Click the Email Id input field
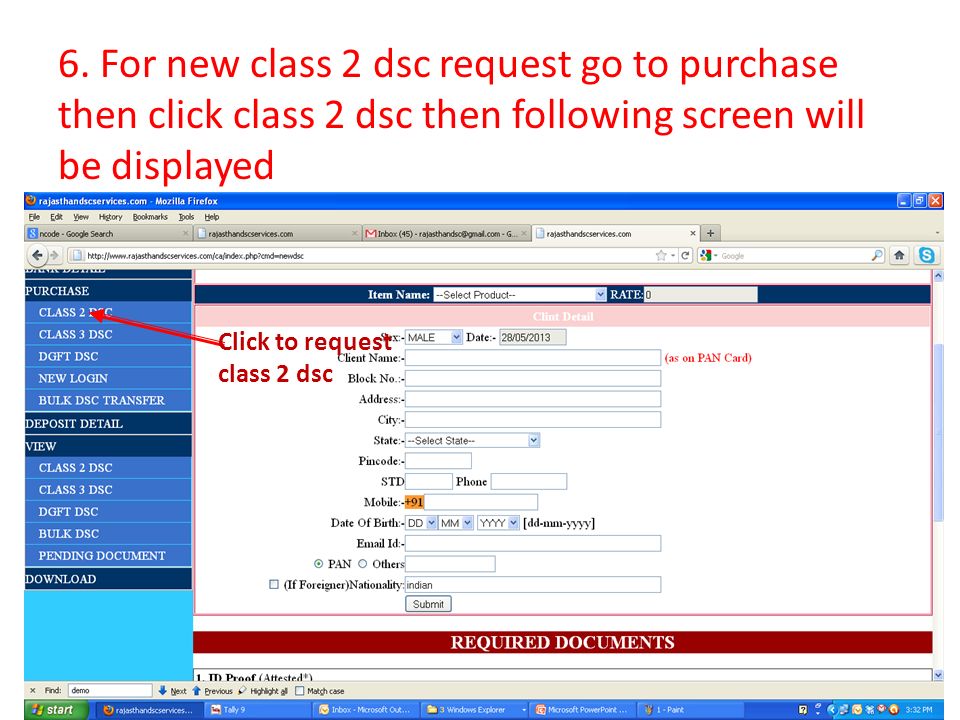This screenshot has width=960, height=720. [x=533, y=543]
